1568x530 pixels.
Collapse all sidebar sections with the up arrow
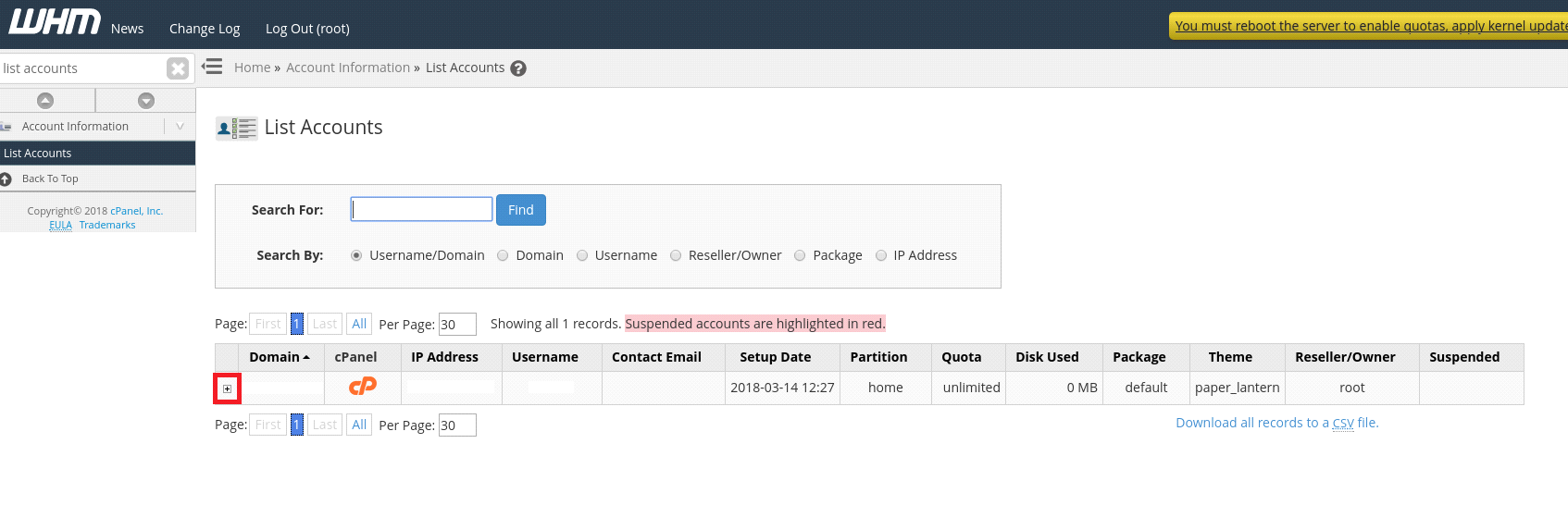pos(45,100)
